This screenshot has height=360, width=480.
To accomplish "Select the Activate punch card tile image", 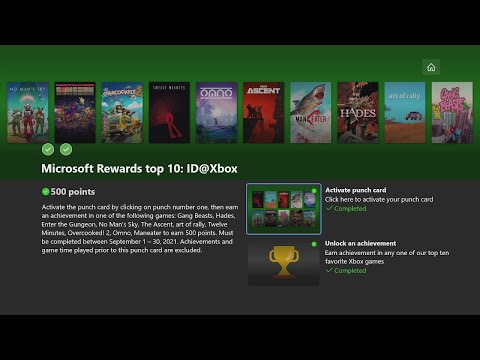I will 284,209.
